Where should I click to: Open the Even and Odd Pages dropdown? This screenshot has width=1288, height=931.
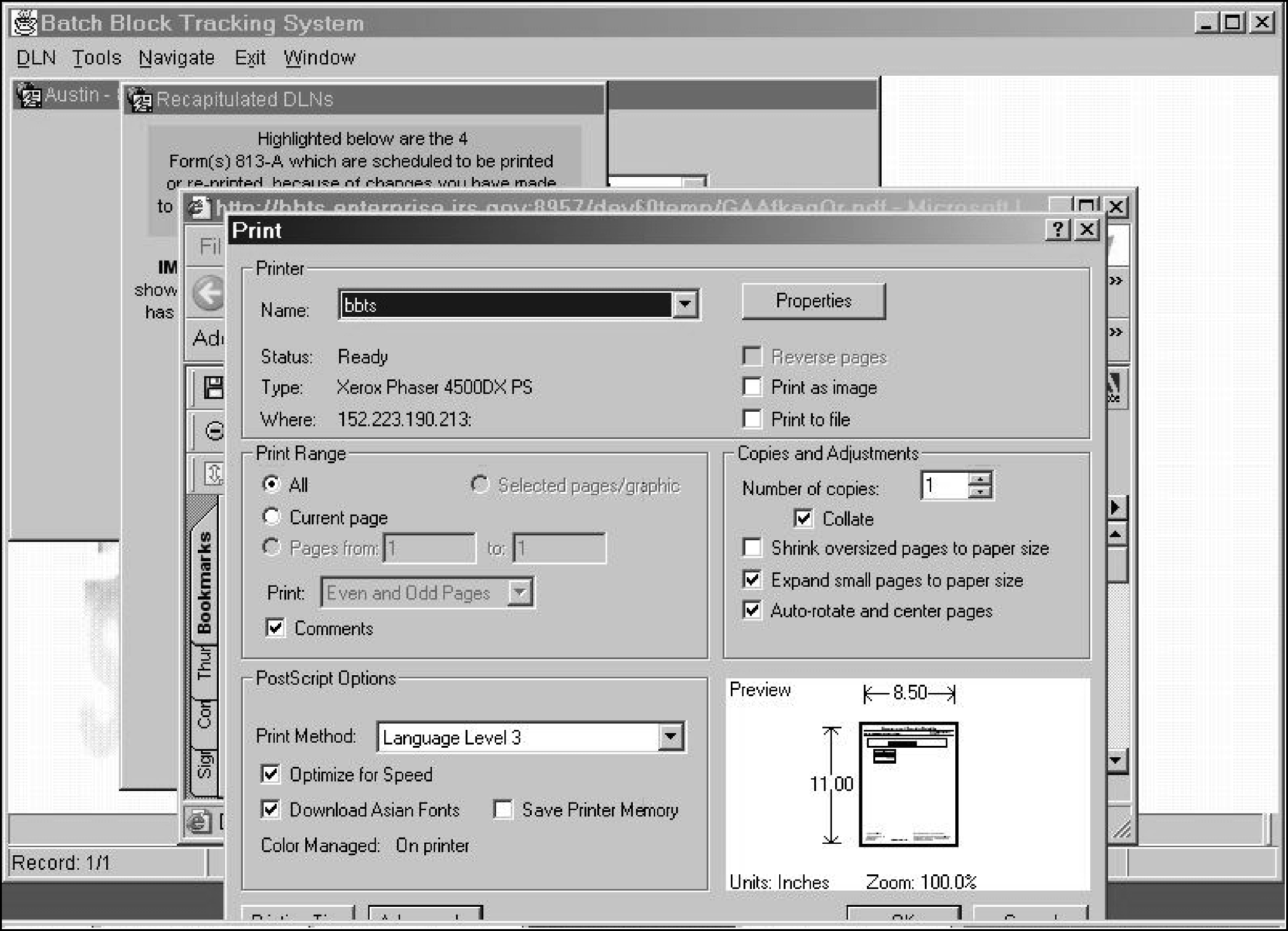(x=520, y=592)
